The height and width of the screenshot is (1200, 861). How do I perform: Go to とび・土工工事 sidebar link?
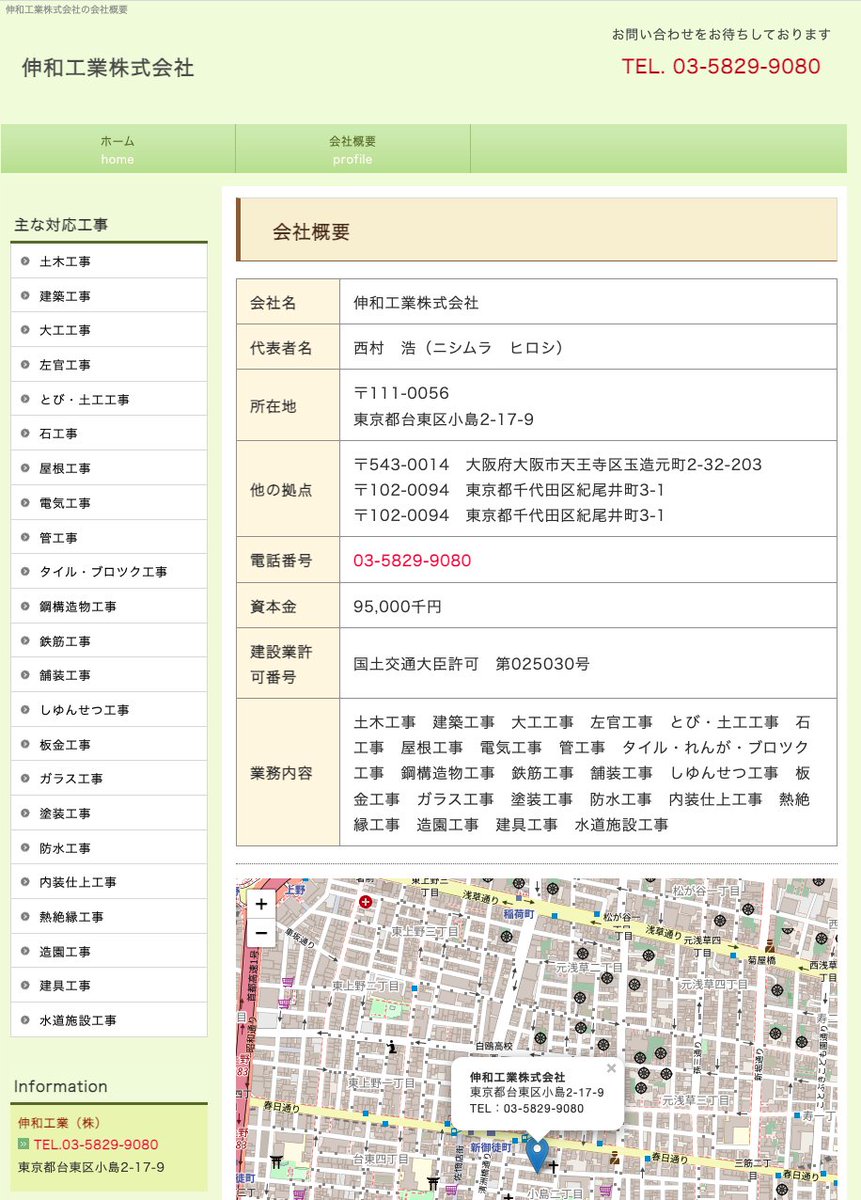coord(109,399)
